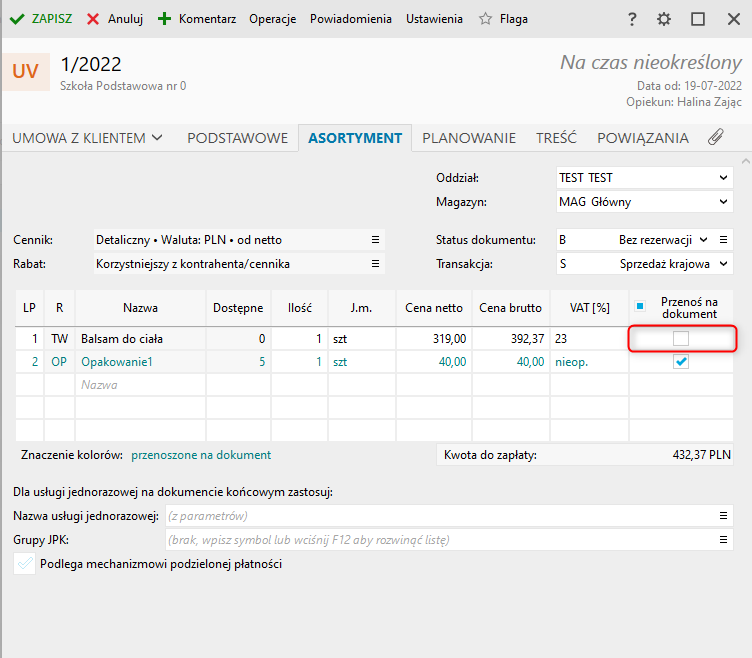Click the Komentarz button label

(207, 19)
